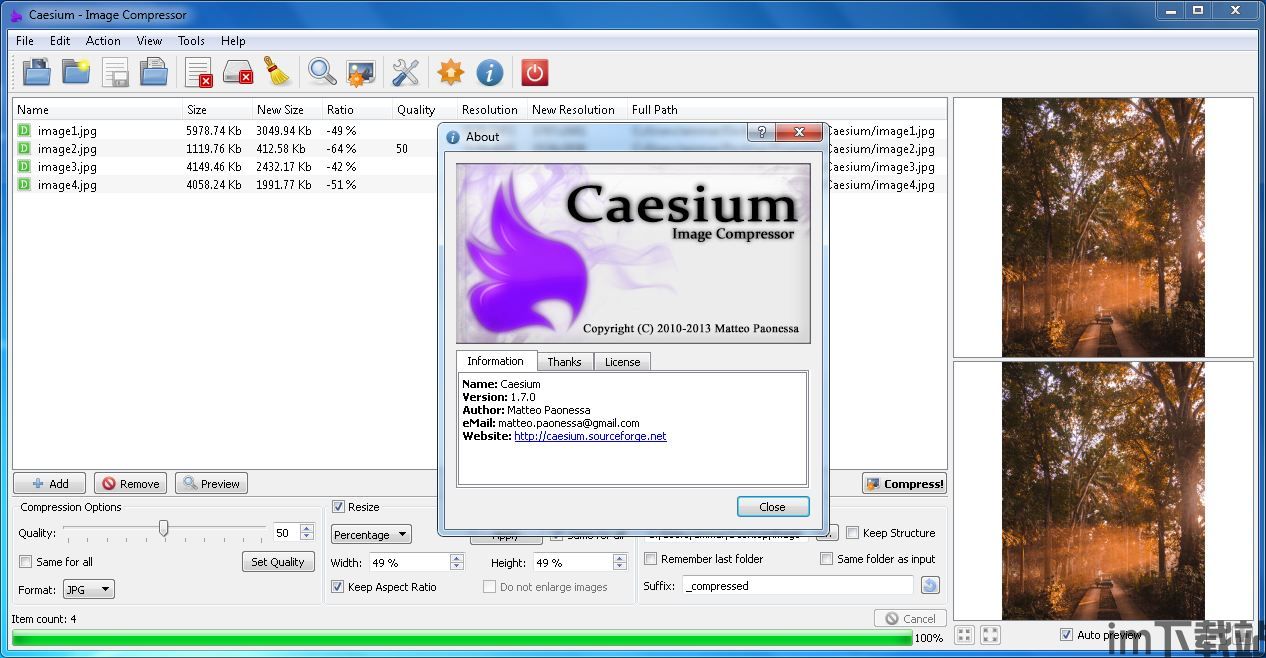Click the Save List floppy toolbar icon
The width and height of the screenshot is (1266, 658).
click(115, 72)
